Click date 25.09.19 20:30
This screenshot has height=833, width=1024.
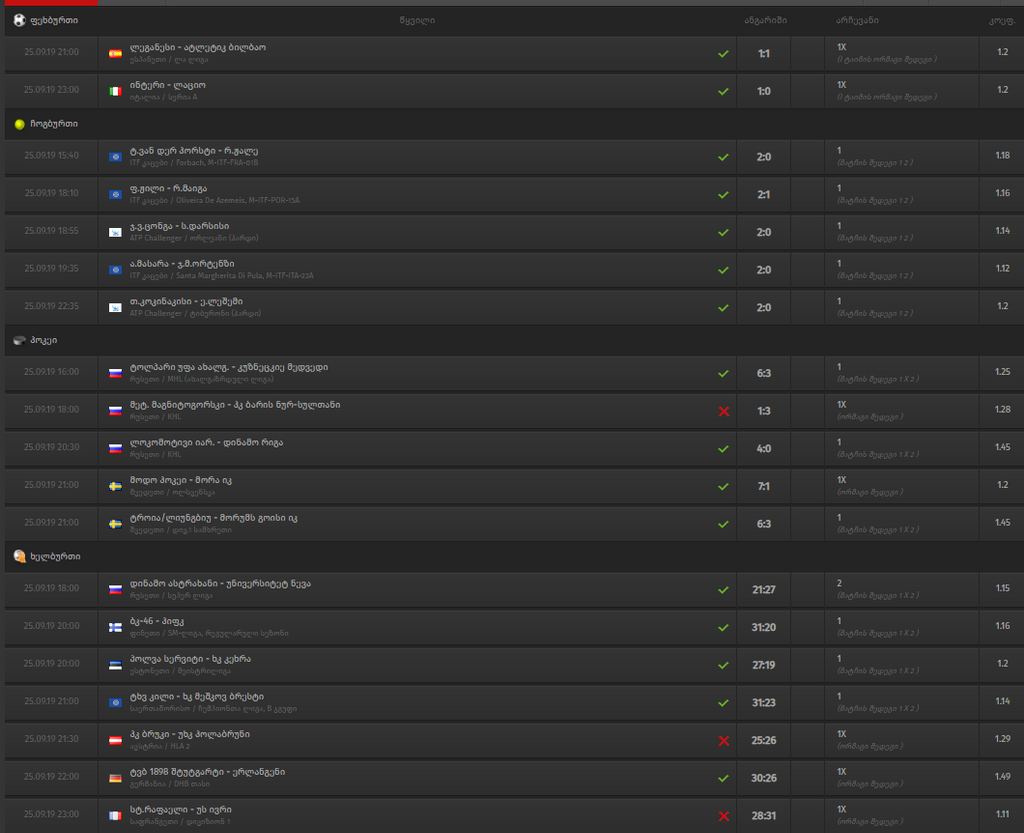click(52, 447)
